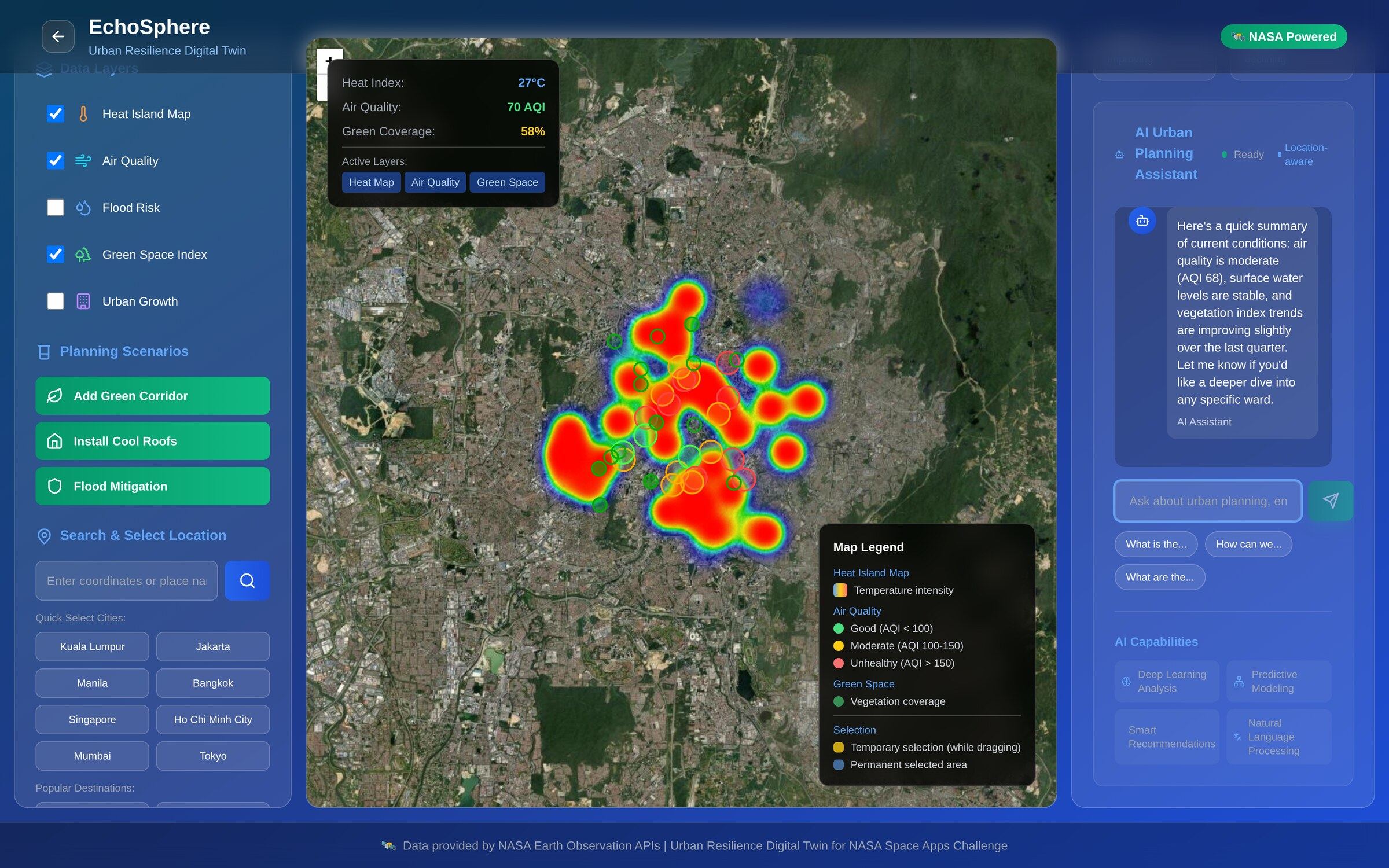This screenshot has width=1389, height=868.
Task: Toggle Heat Island Map checkbox
Action: click(x=56, y=114)
